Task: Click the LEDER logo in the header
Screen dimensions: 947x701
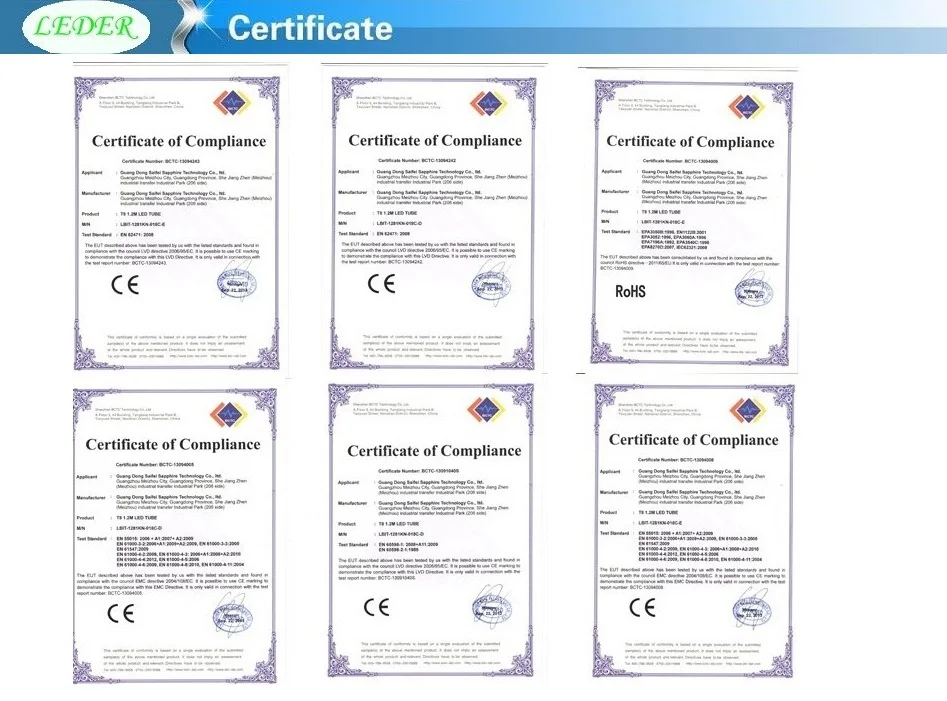Action: pos(86,26)
